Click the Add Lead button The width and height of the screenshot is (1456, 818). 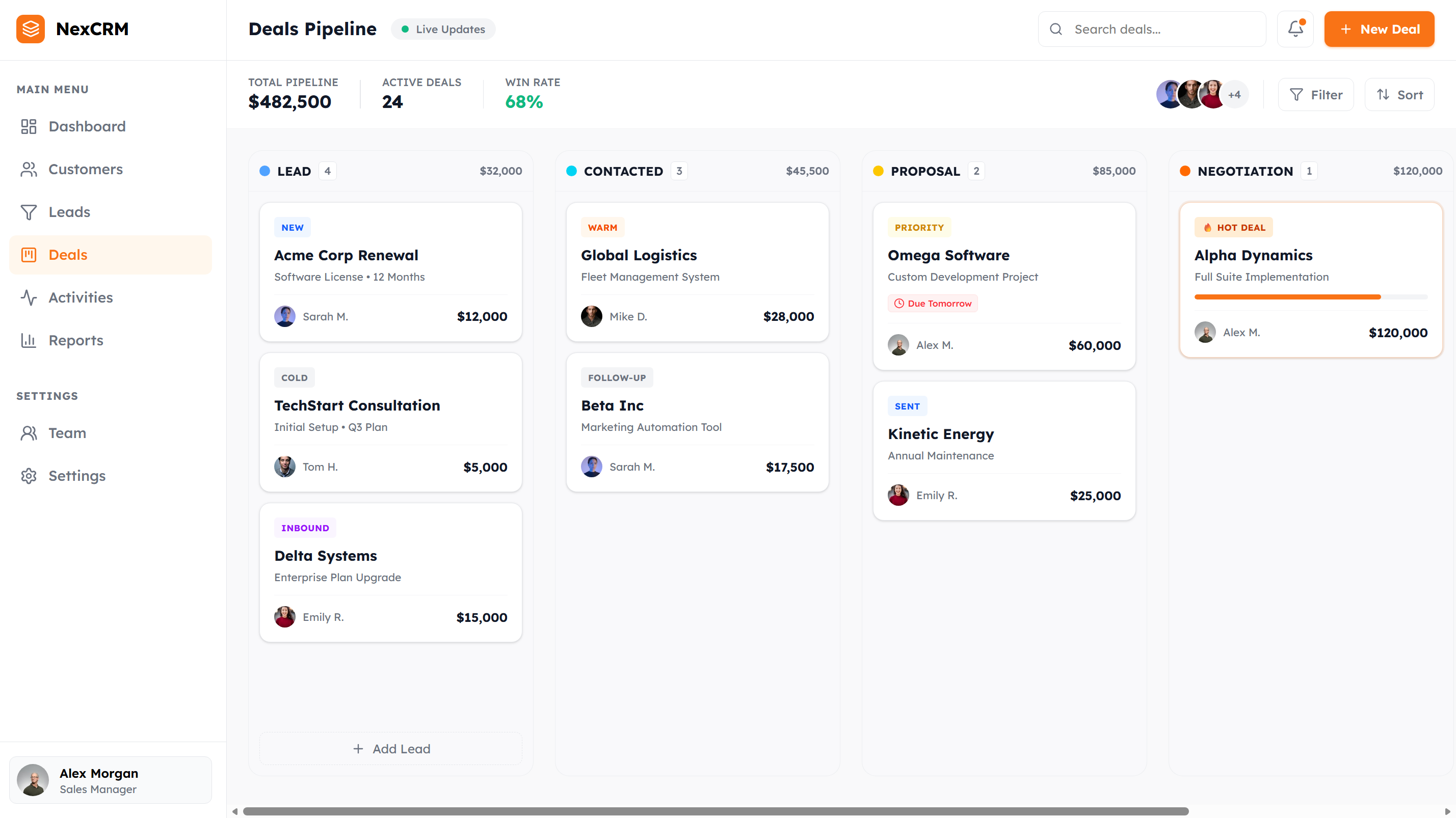(390, 749)
